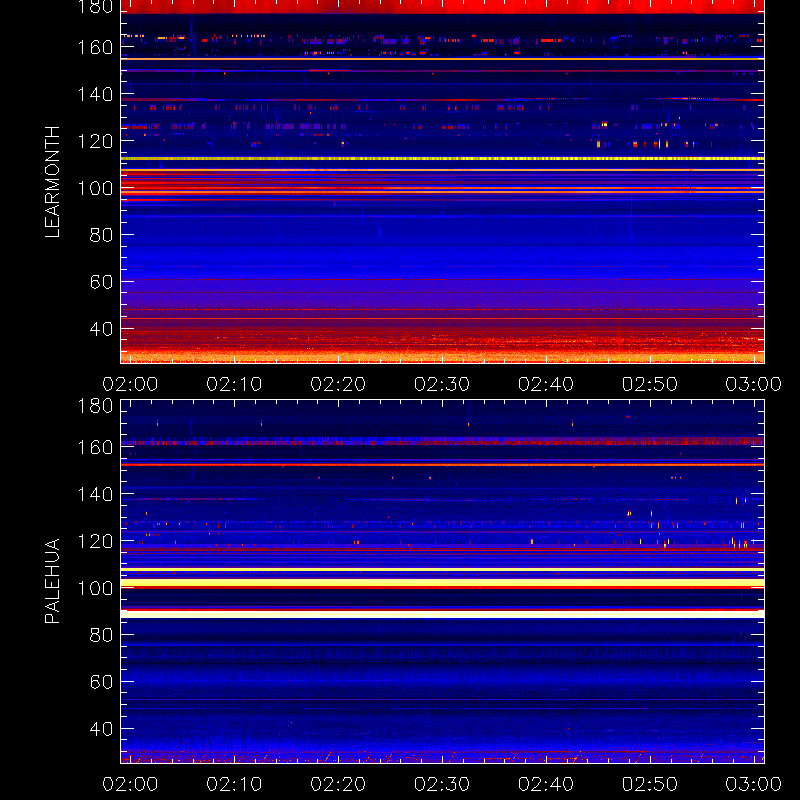Image resolution: width=800 pixels, height=800 pixels.
Task: Click the 02:00 time label under the Learmonth plot
Action: tap(130, 384)
